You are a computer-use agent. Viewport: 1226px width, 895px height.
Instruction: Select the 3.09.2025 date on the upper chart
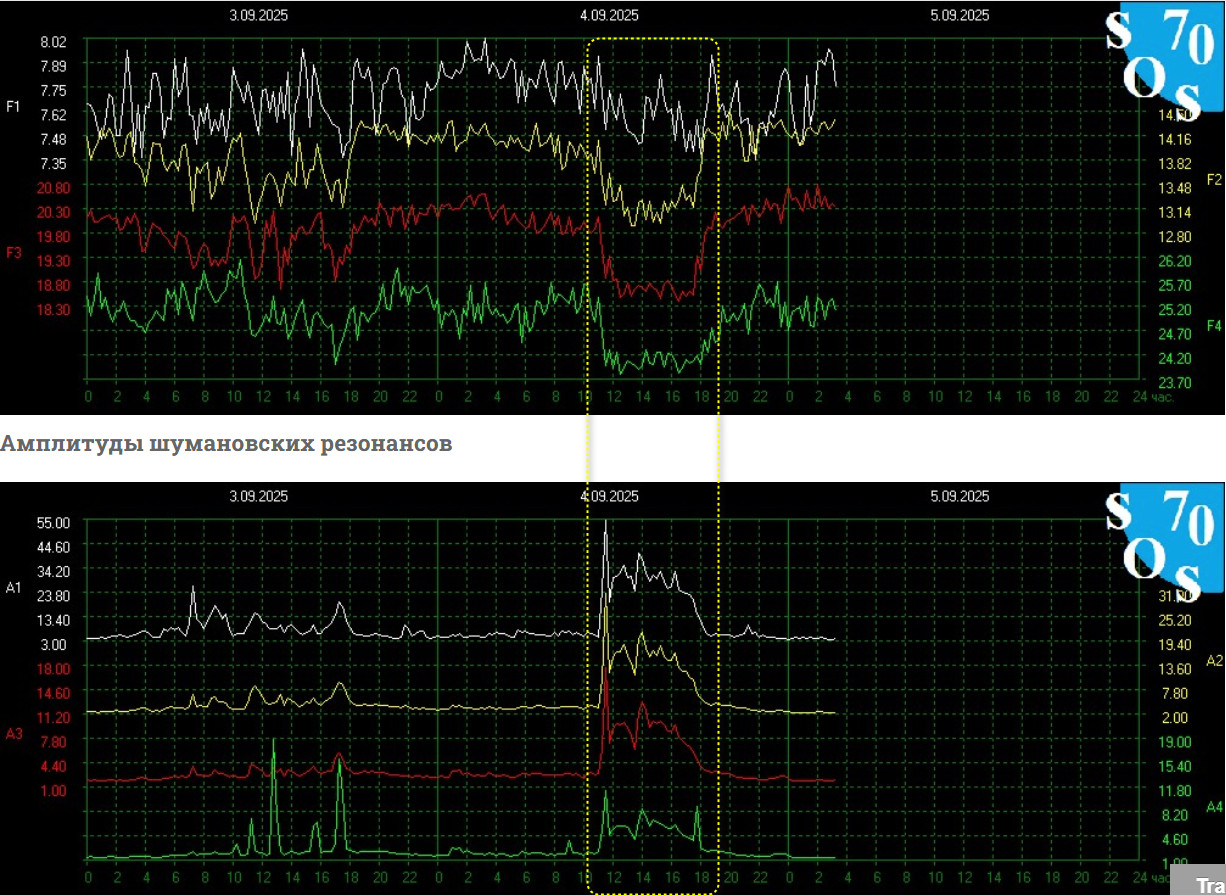pos(258,15)
